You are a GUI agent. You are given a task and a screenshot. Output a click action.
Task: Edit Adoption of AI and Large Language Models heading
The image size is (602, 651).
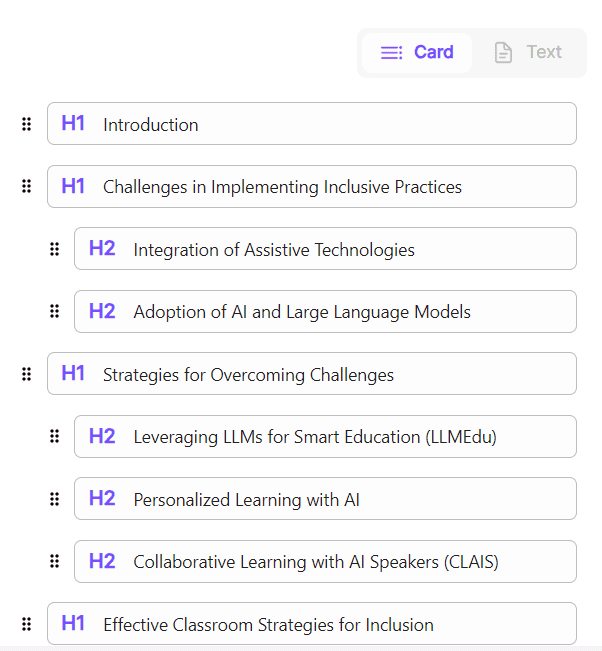[302, 312]
